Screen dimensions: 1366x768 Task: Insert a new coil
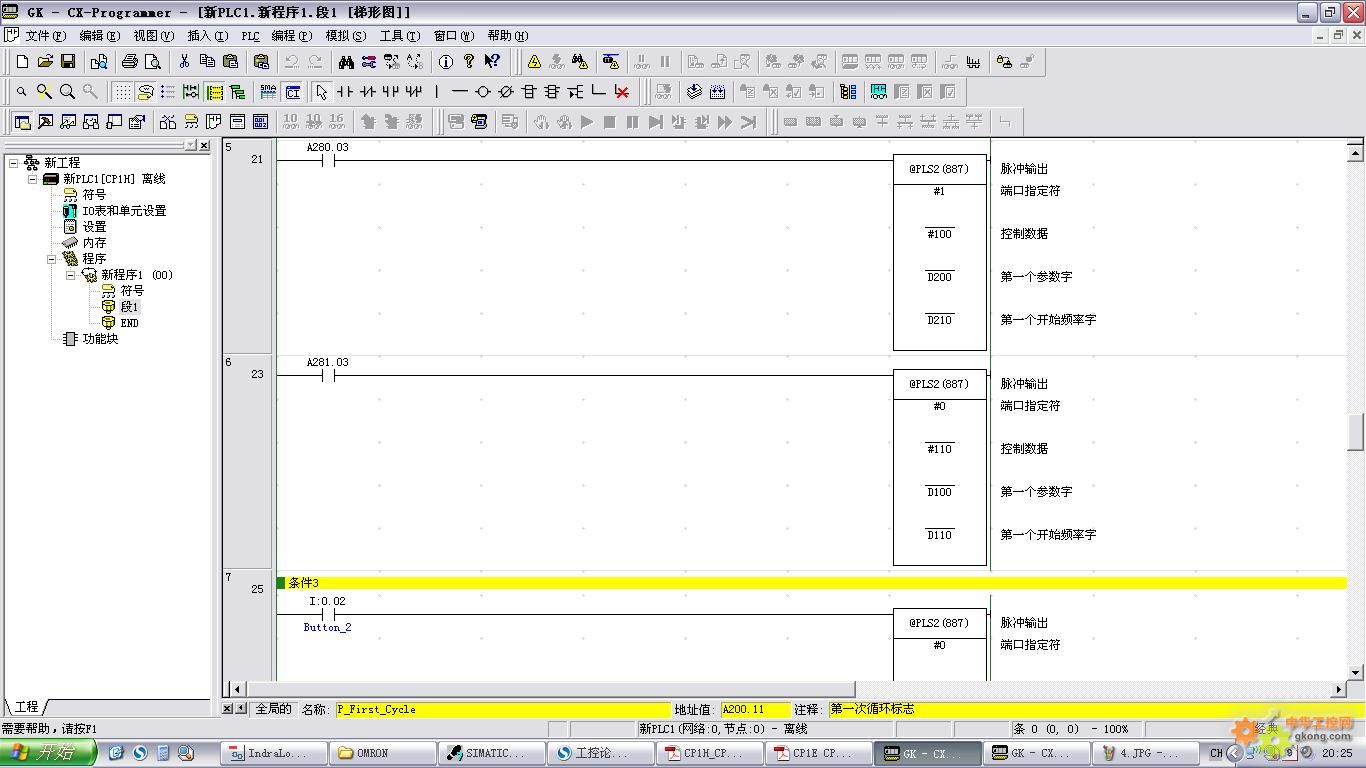point(482,92)
